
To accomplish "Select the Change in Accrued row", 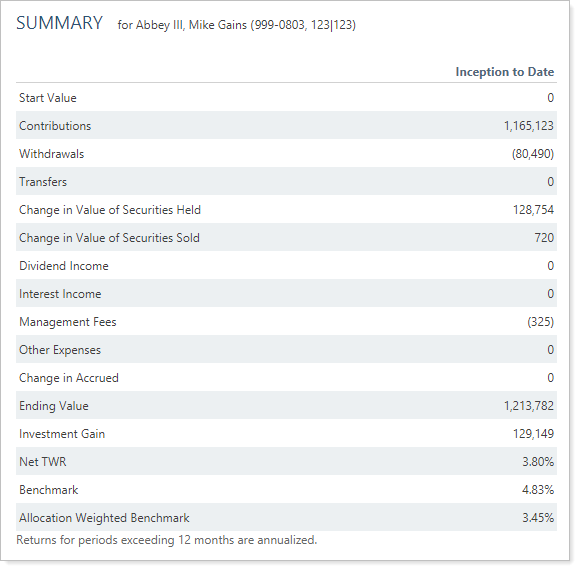I will pos(286,378).
